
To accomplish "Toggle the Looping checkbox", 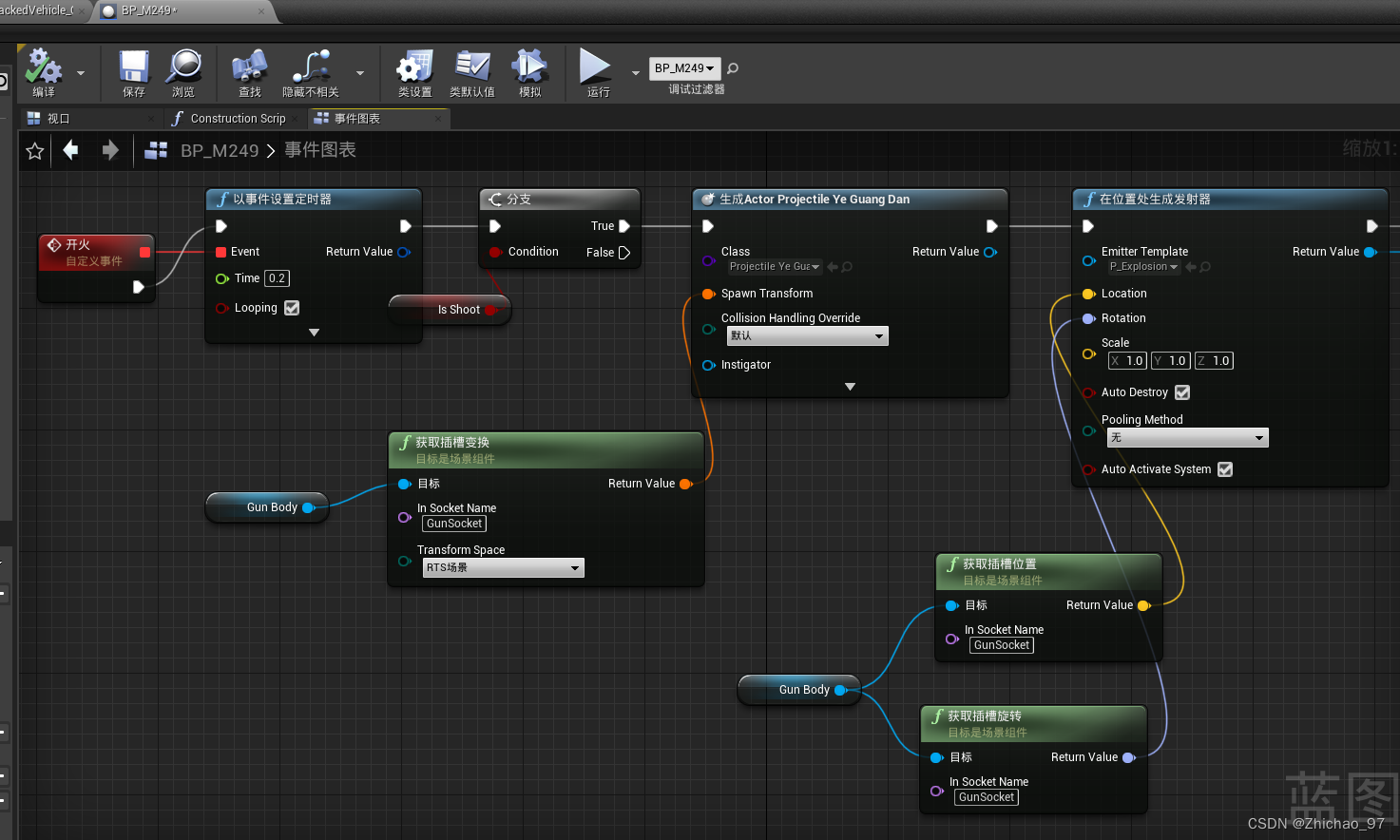I will click(292, 308).
